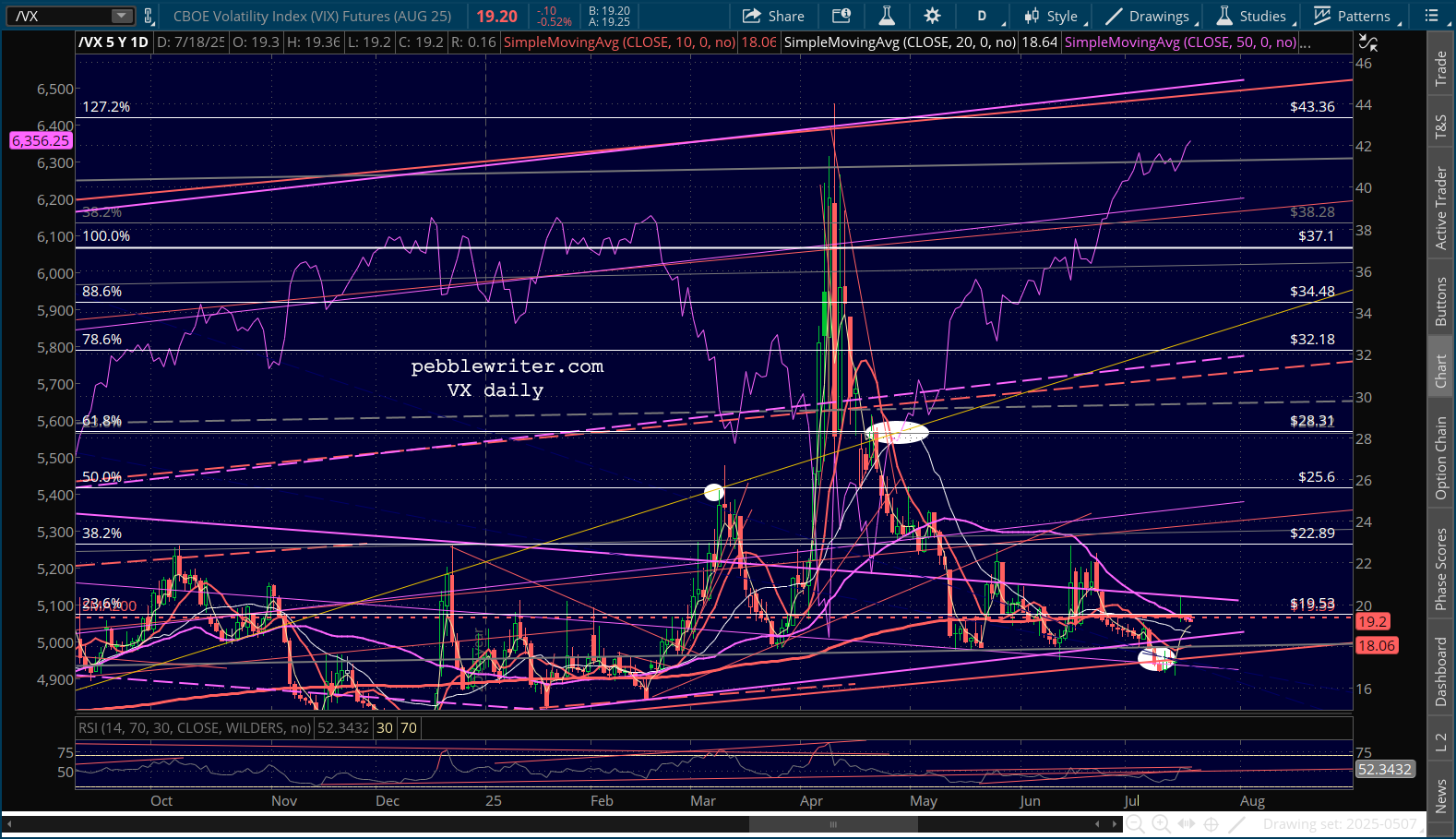Viewport: 1456px width, 839px height.
Task: Open the symbol /VX dropdown arrow
Action: click(x=122, y=16)
